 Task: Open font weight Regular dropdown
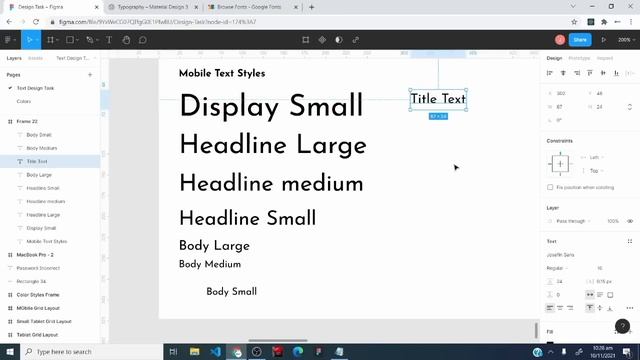pyautogui.click(x=557, y=268)
